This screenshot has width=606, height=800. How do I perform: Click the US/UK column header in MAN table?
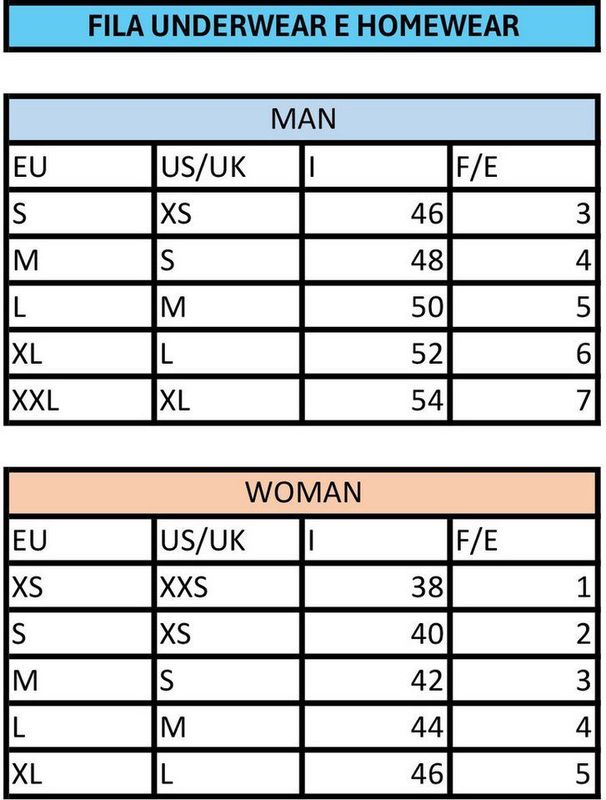pyautogui.click(x=228, y=166)
